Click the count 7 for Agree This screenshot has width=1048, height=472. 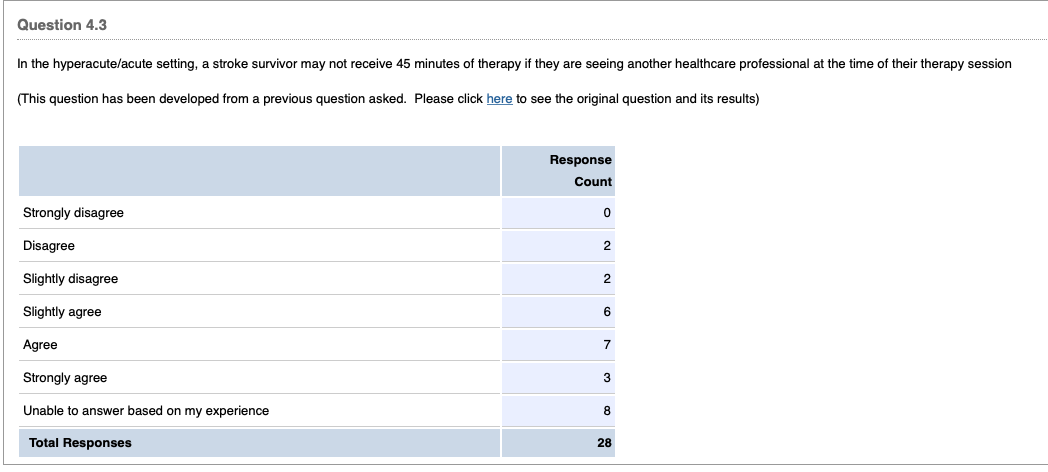[x=606, y=345]
